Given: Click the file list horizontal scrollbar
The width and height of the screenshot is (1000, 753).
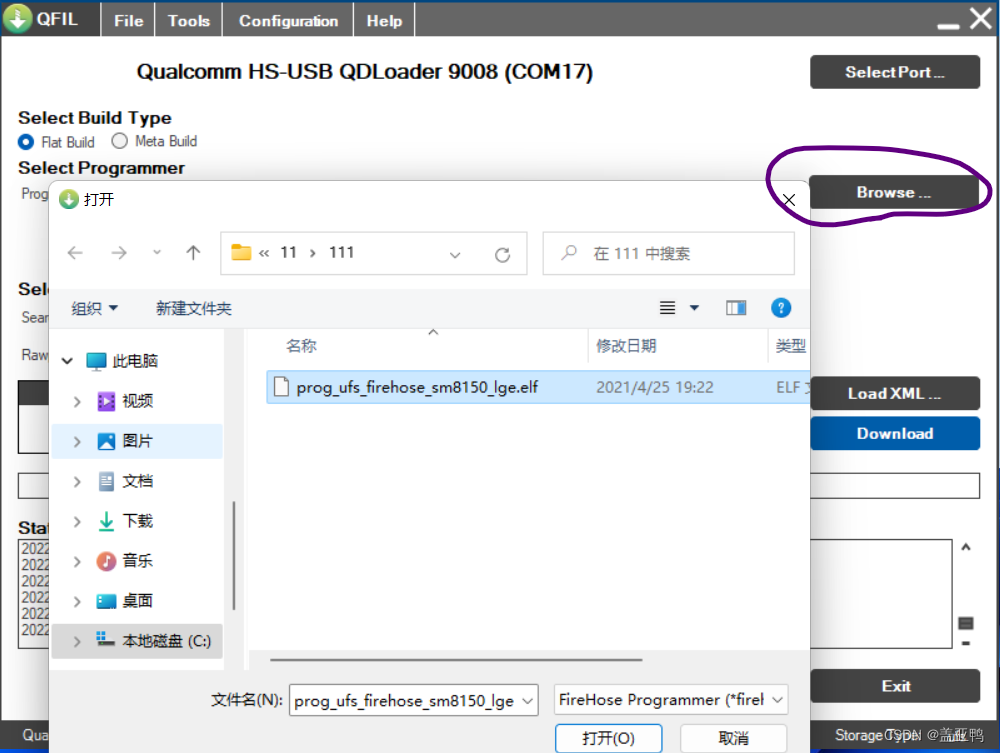Looking at the screenshot, I should click(x=456, y=660).
